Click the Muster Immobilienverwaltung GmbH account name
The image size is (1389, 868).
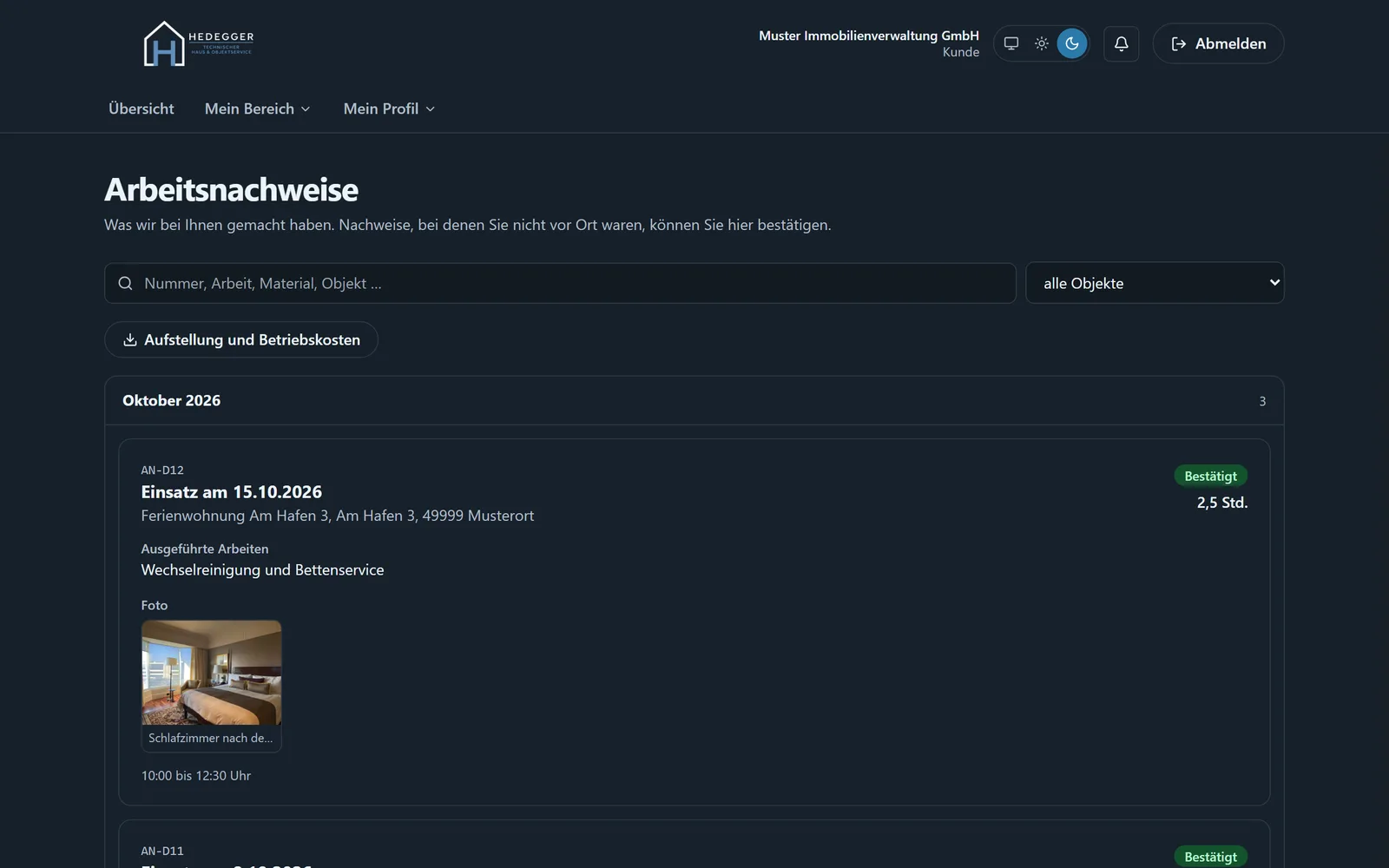coord(869,36)
